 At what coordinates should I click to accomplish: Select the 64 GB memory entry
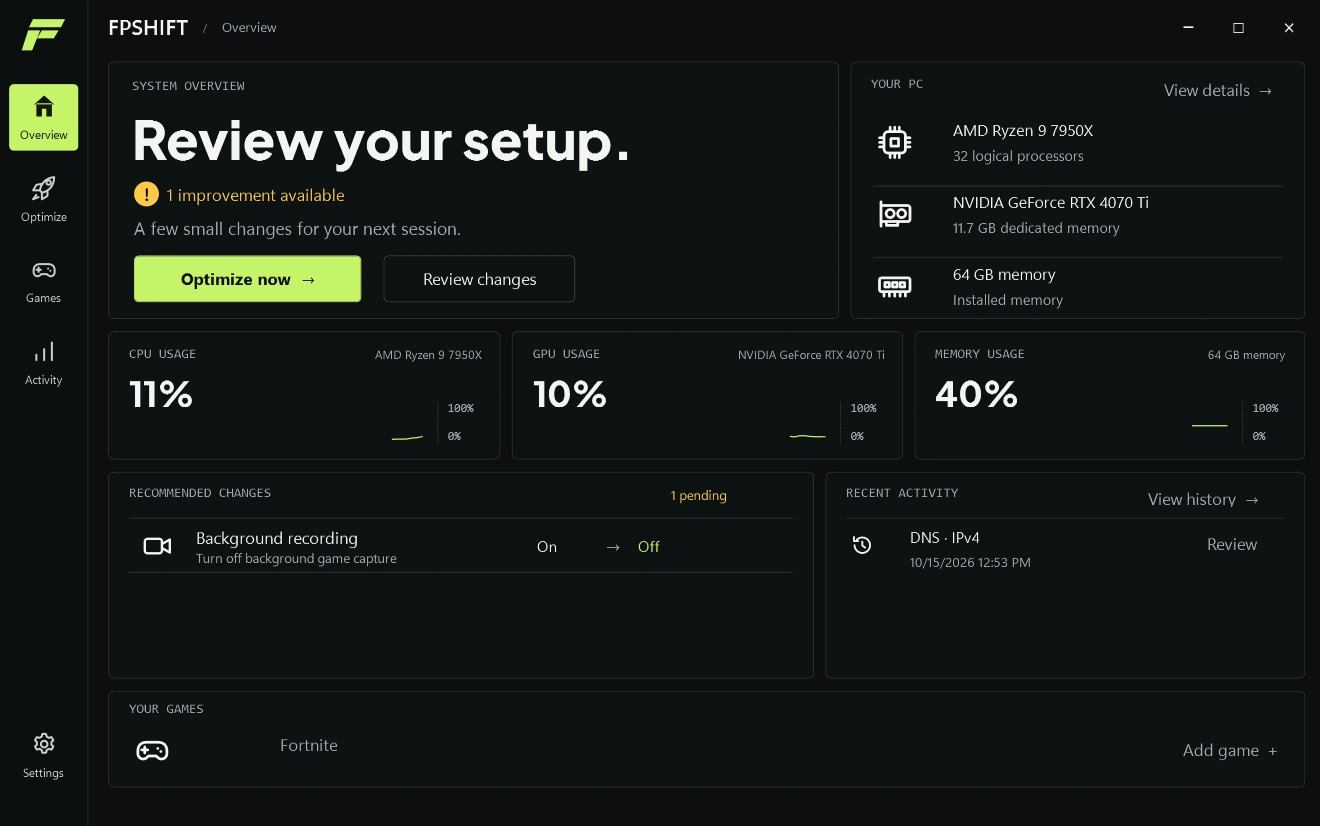[1078, 287]
